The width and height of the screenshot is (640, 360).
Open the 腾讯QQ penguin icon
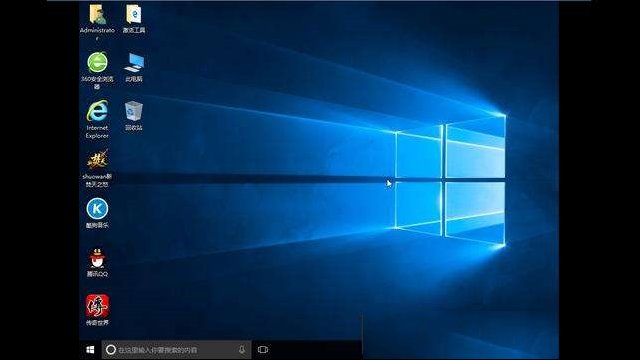97,258
